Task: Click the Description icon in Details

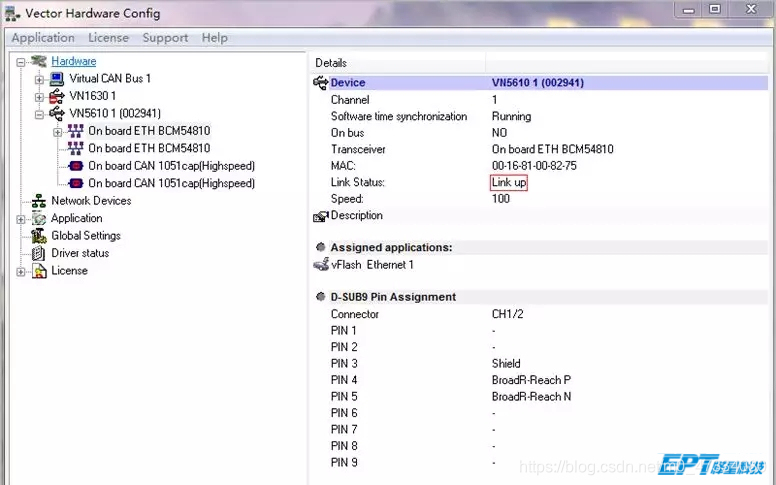Action: point(321,216)
